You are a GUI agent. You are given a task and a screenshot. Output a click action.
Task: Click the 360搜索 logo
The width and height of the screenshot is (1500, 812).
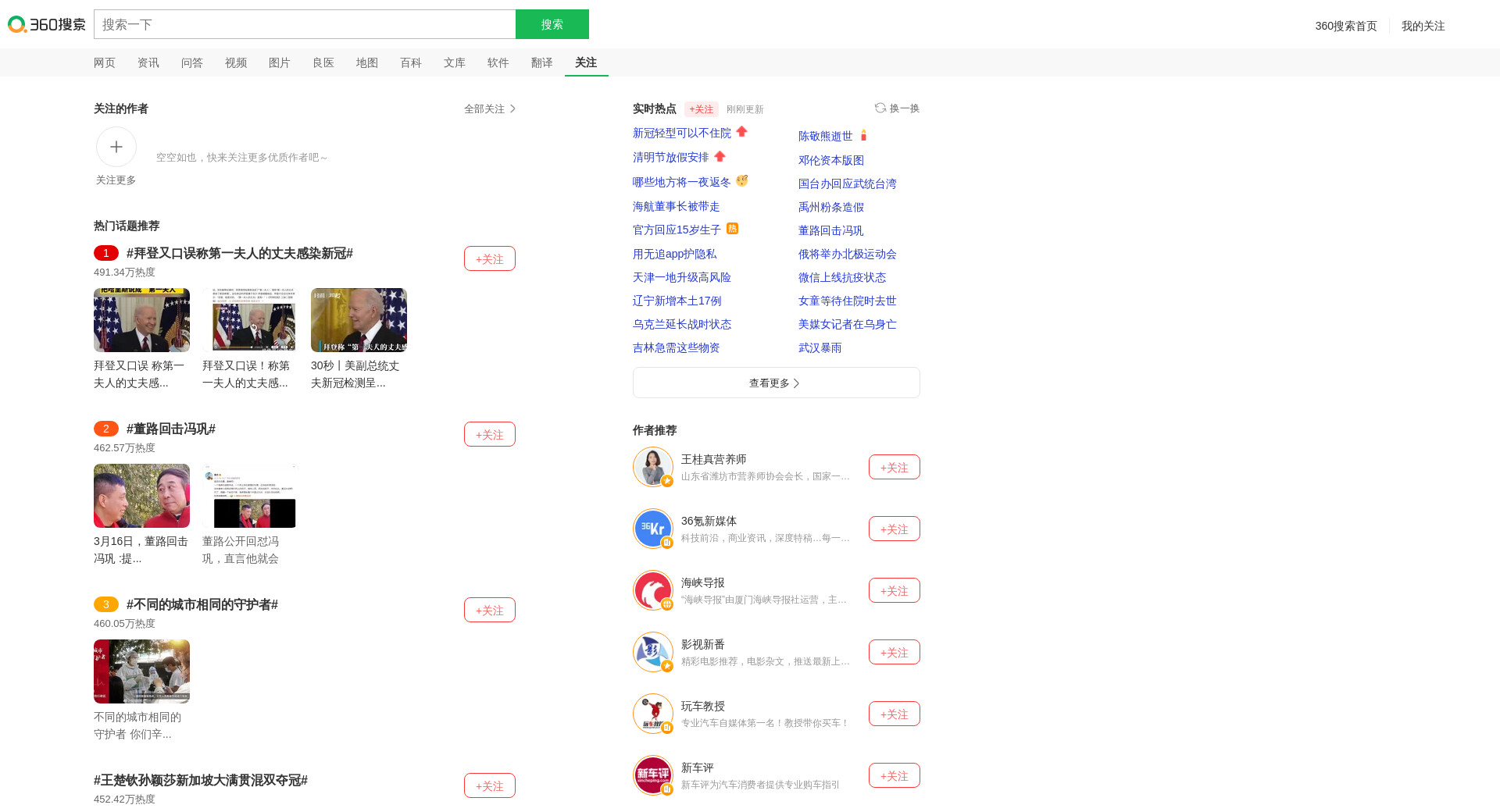point(47,24)
